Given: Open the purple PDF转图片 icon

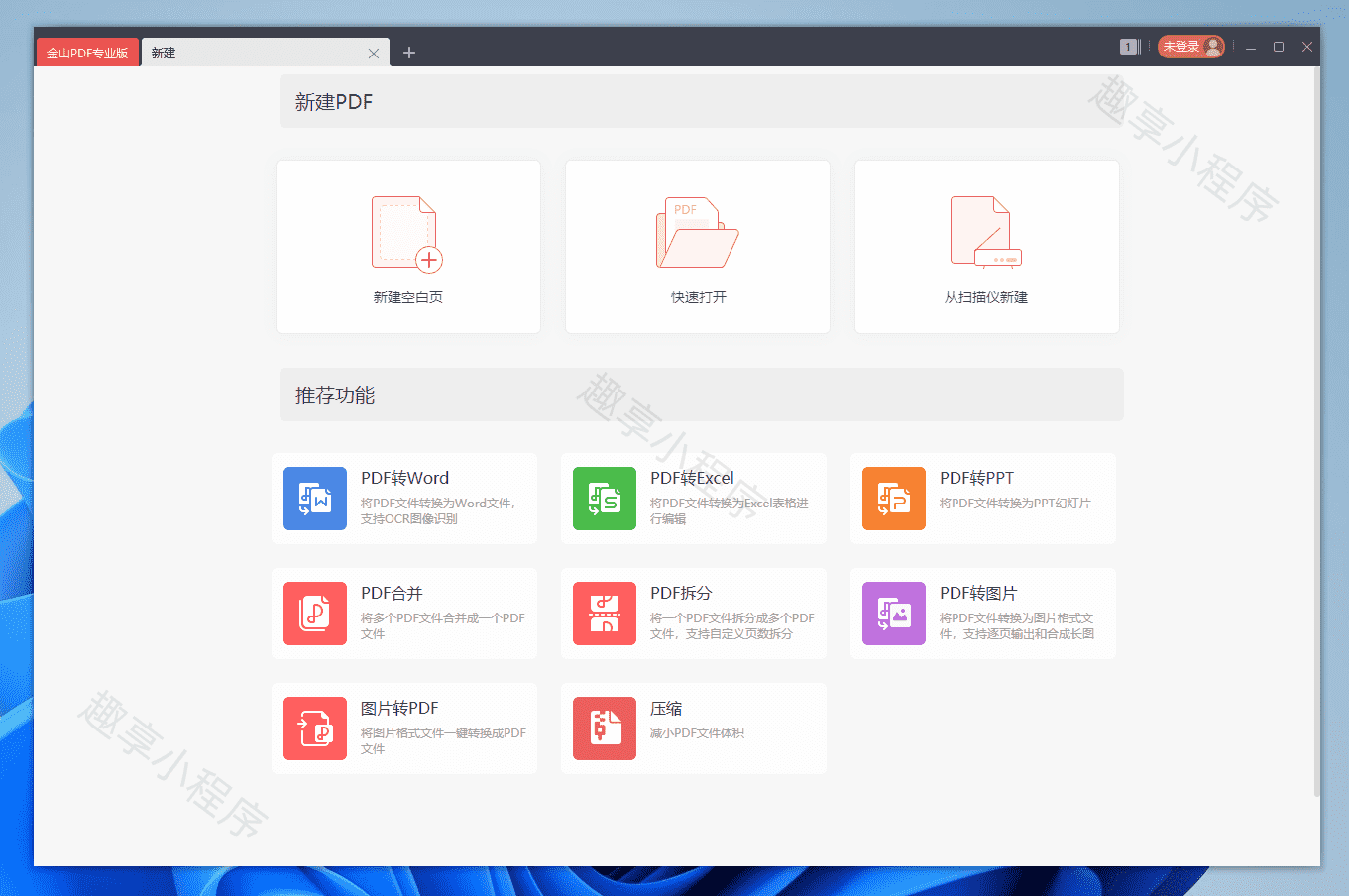Looking at the screenshot, I should point(894,614).
